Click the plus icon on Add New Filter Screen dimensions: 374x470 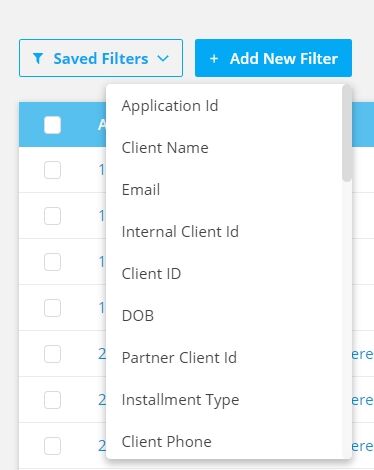[x=214, y=59]
